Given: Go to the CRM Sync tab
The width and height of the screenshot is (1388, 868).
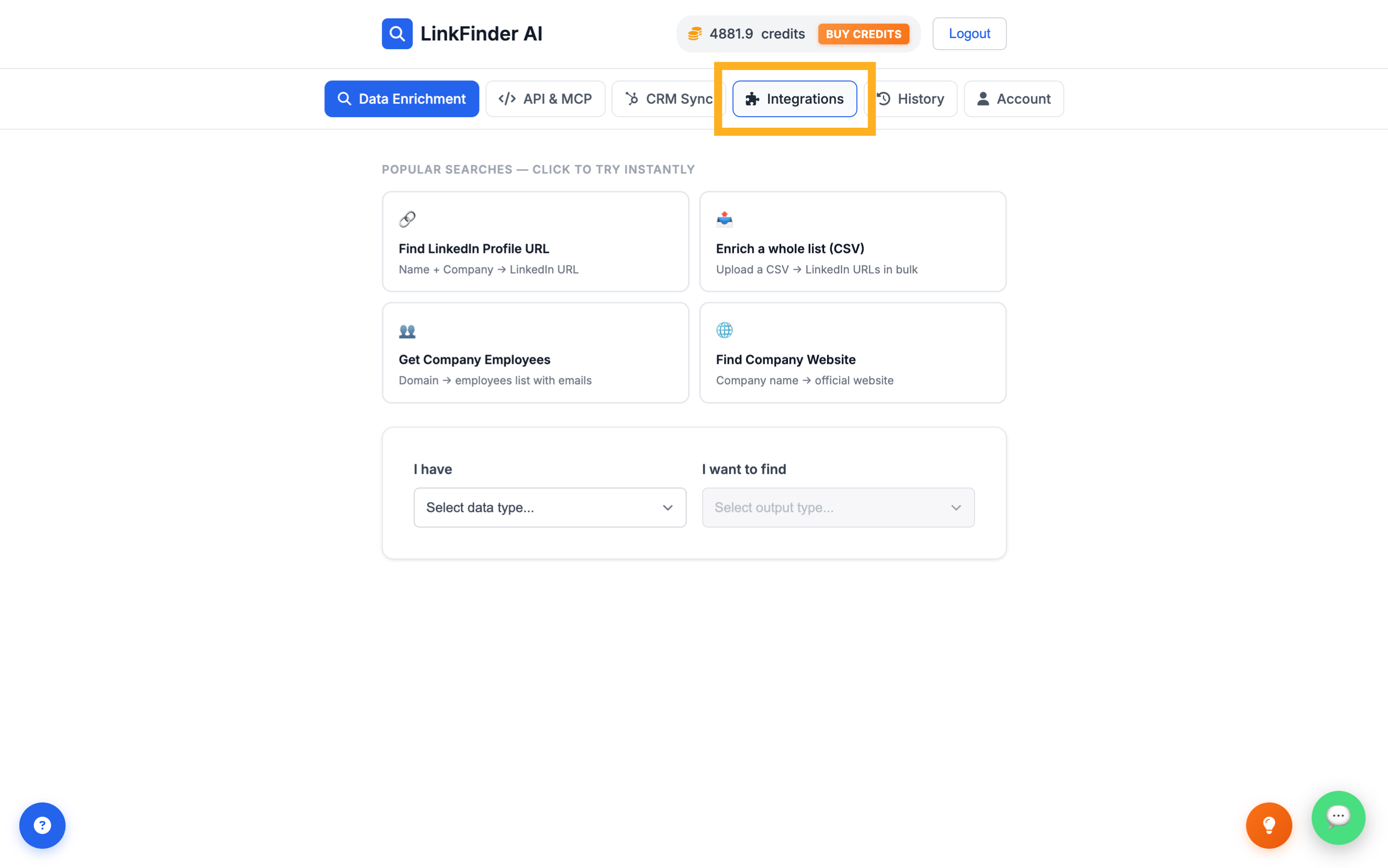Looking at the screenshot, I should tap(668, 99).
